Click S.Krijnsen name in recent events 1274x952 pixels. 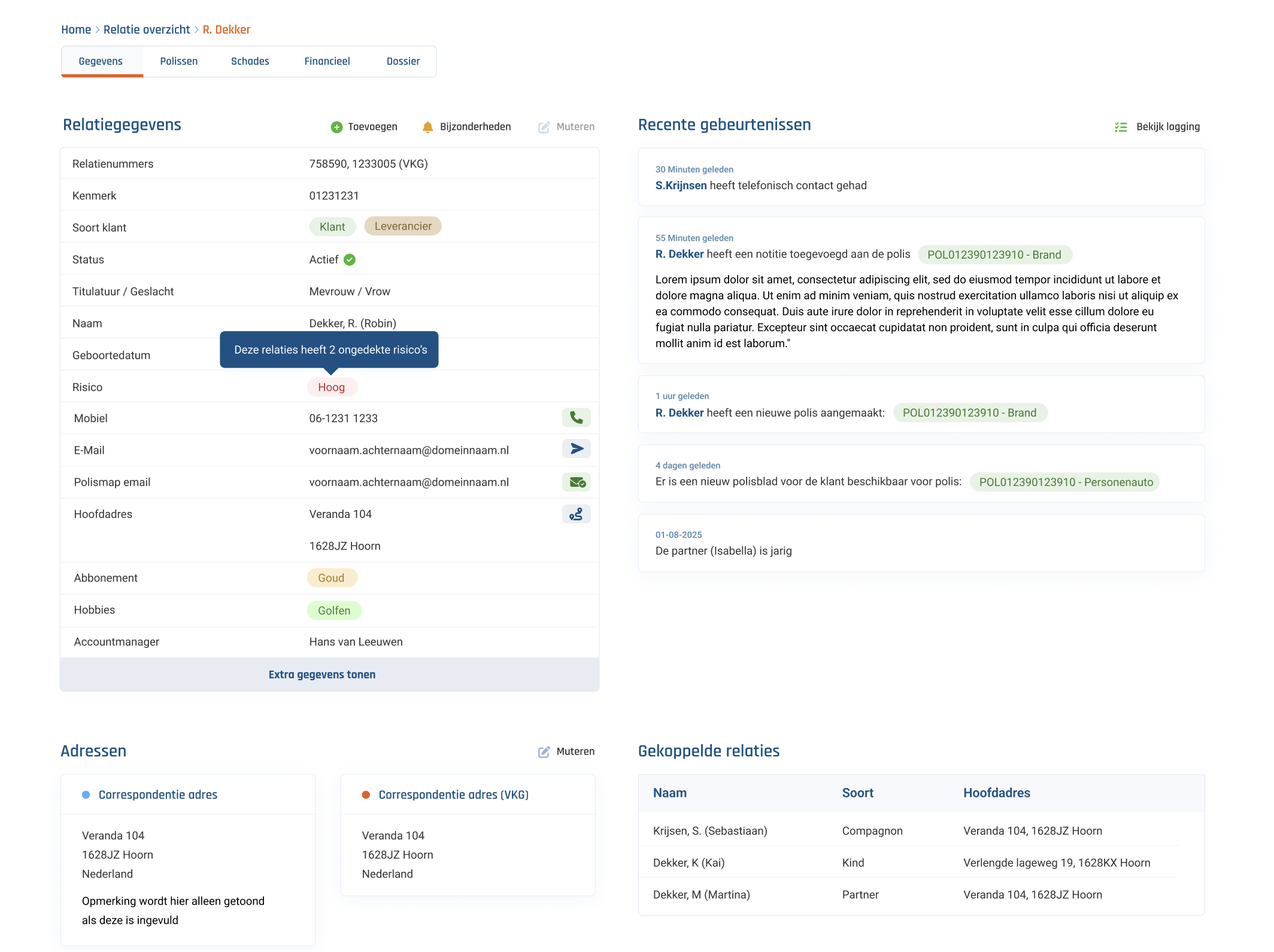pos(681,186)
